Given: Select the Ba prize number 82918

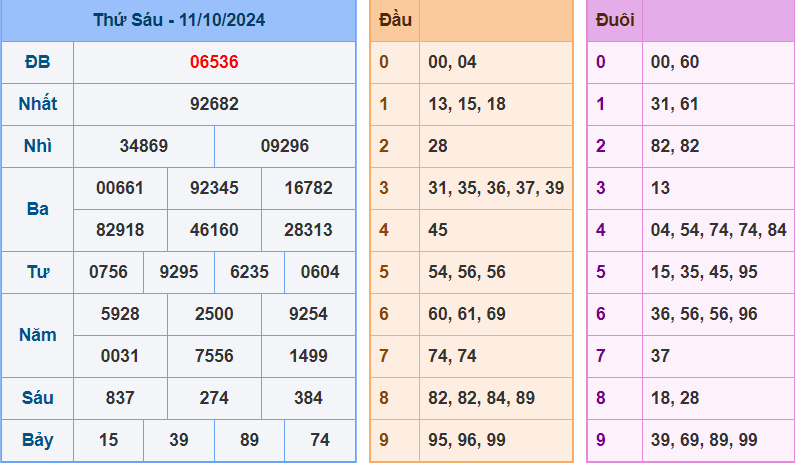Looking at the screenshot, I should coord(120,230).
